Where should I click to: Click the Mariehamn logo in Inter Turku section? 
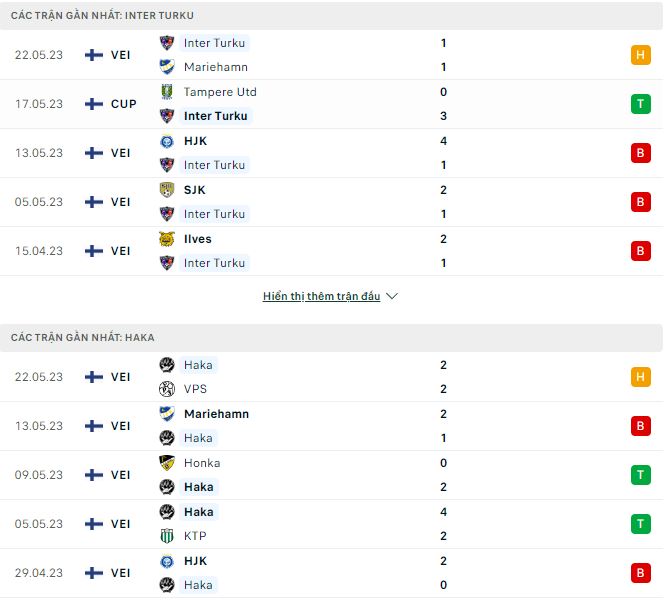click(x=167, y=67)
